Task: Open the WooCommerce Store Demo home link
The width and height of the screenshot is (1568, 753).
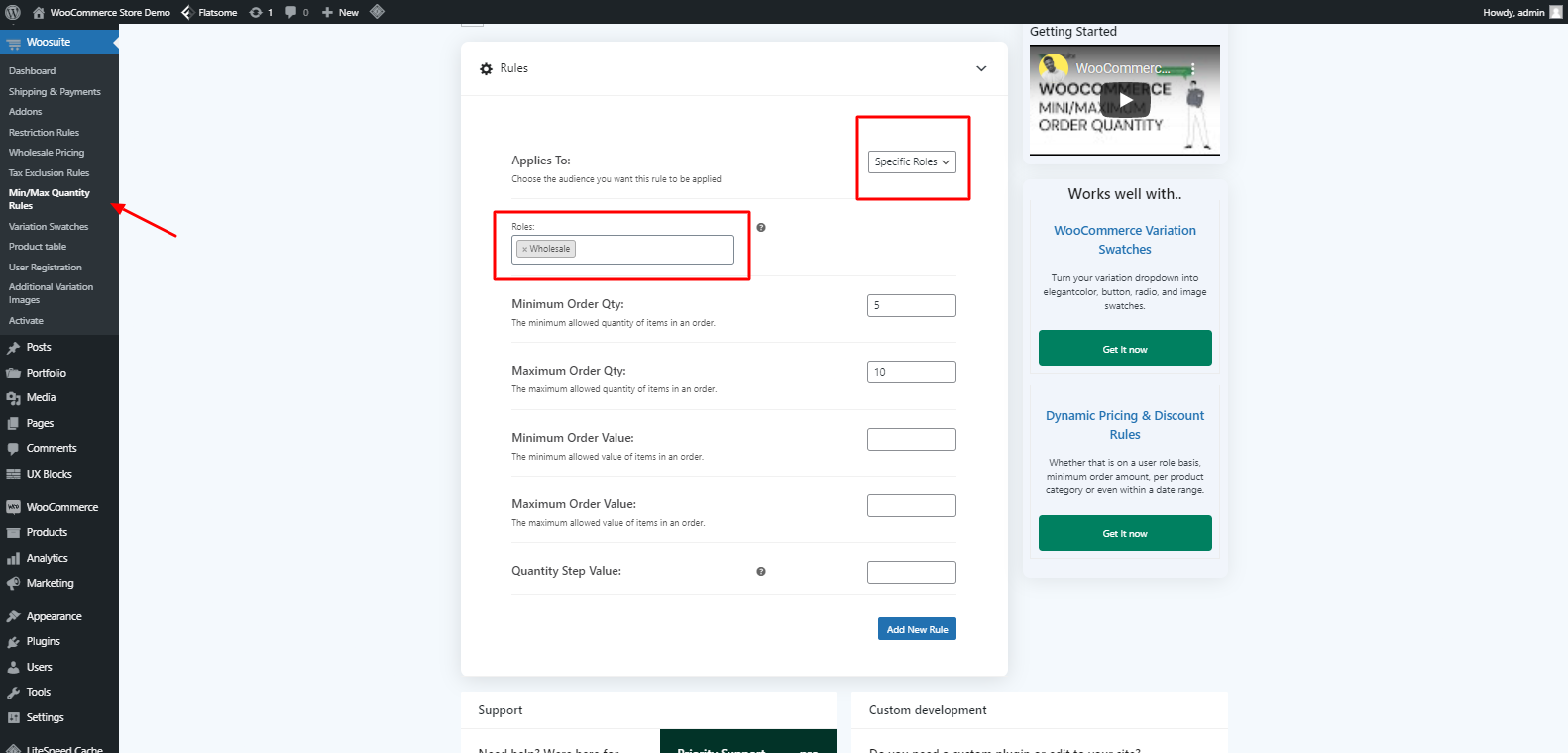Action: click(101, 12)
